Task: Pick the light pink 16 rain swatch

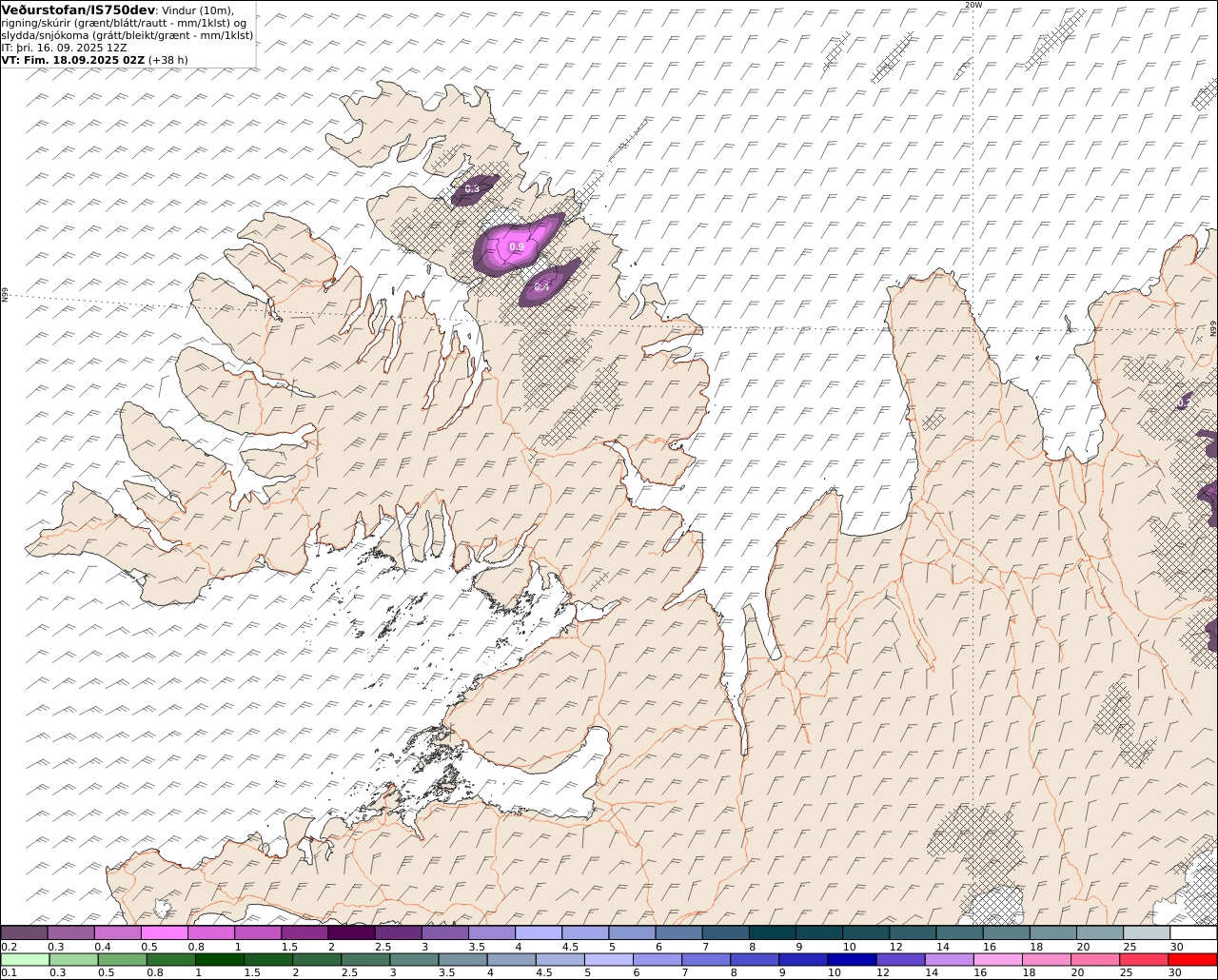Action: pyautogui.click(x=998, y=960)
